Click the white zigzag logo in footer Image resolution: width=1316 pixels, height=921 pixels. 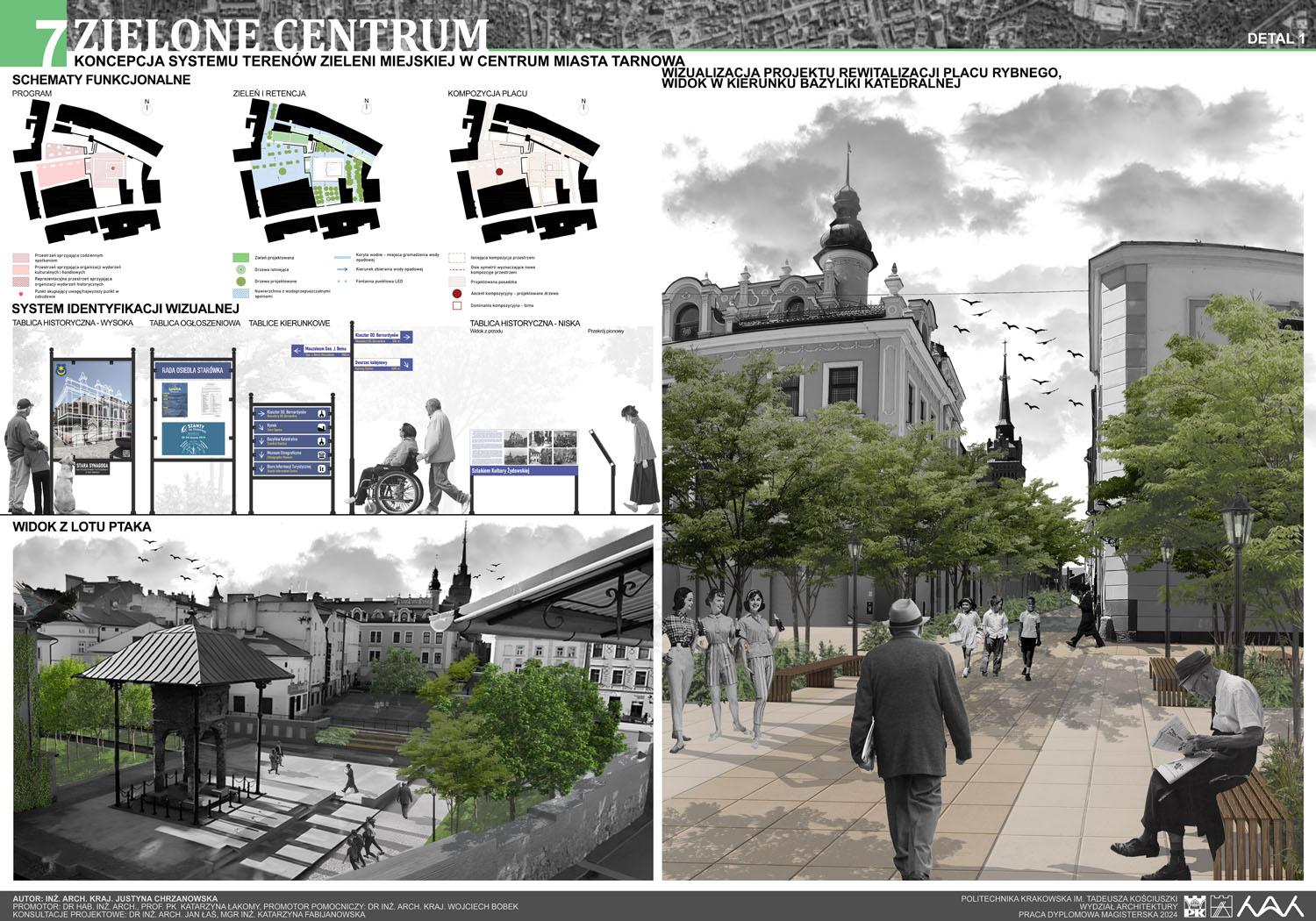1270,906
